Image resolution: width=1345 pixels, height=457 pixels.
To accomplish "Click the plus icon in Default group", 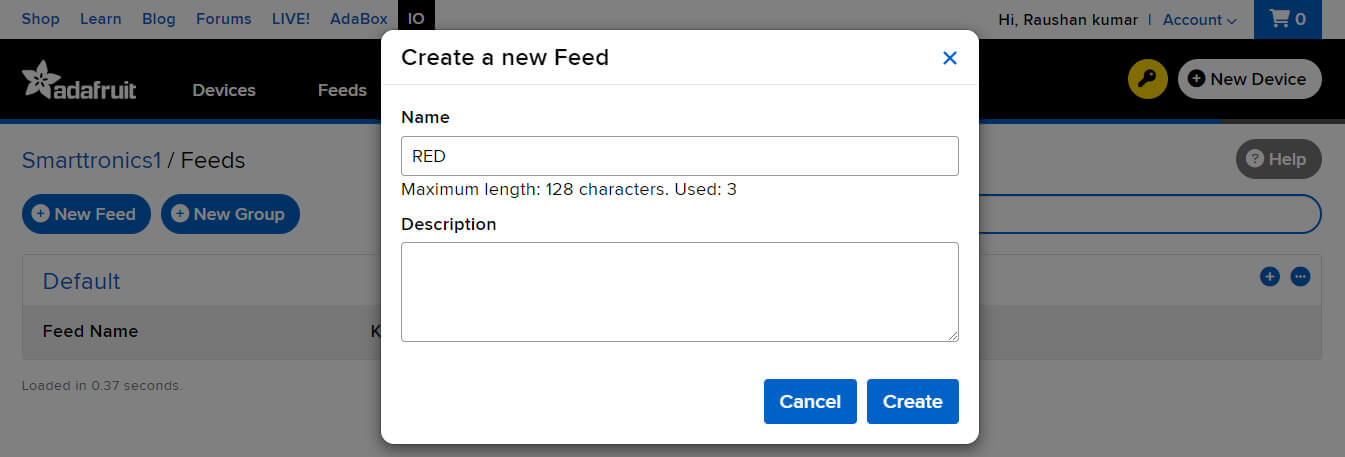I will (1269, 277).
